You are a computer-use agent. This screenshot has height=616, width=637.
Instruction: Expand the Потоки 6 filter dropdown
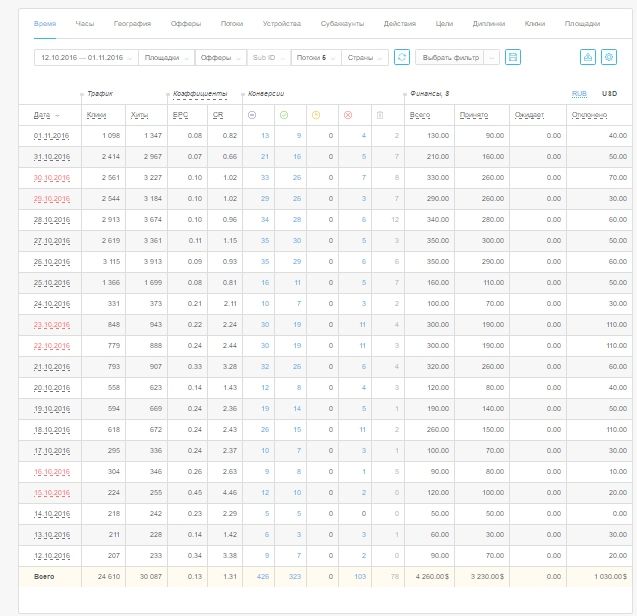316,58
